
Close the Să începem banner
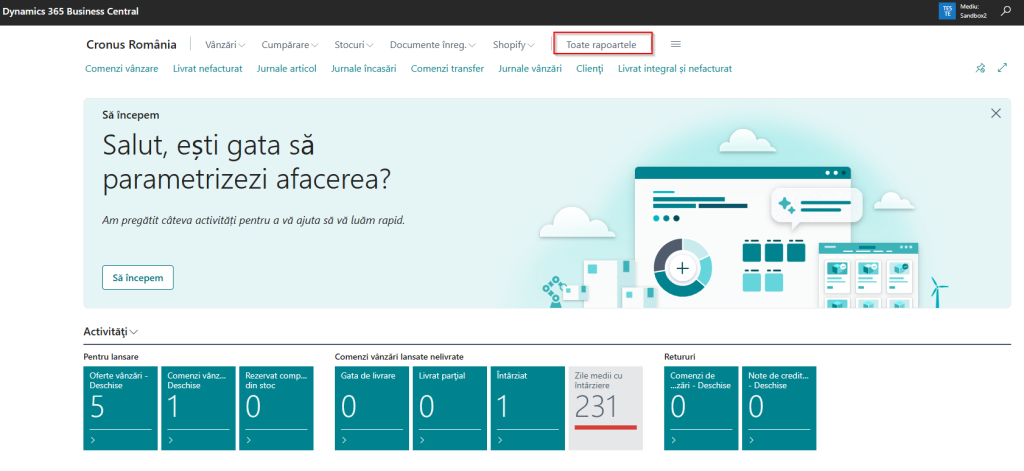click(996, 113)
